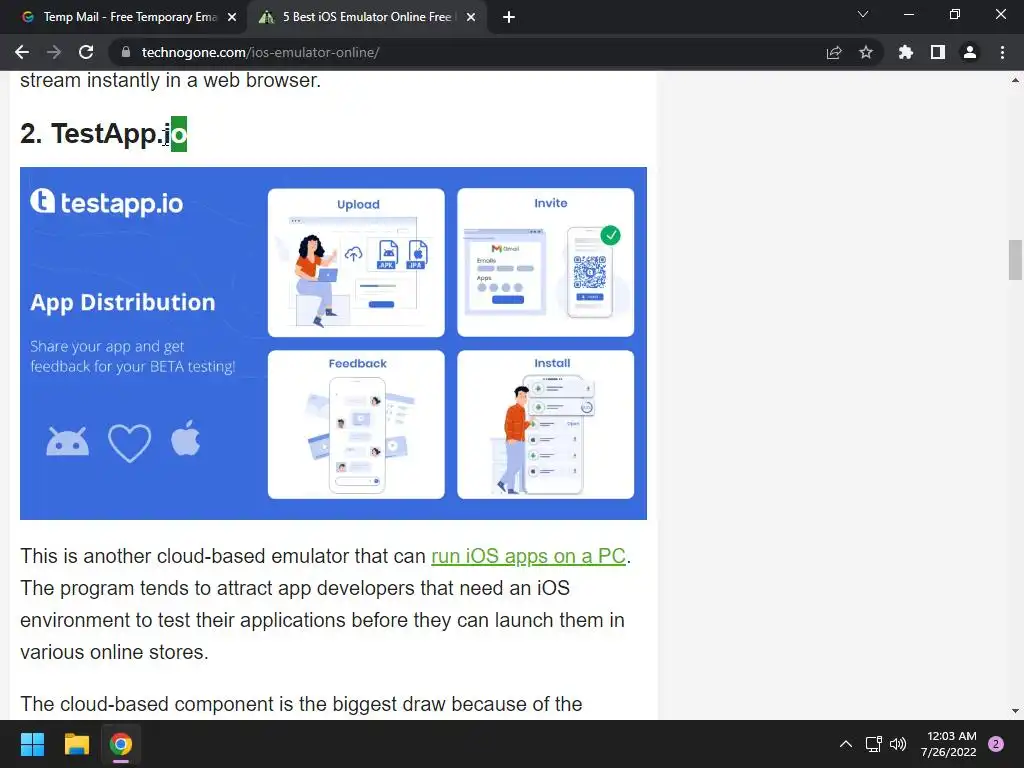Image resolution: width=1024 pixels, height=768 pixels.
Task: Bookmark this page with the star
Action: pos(866,52)
